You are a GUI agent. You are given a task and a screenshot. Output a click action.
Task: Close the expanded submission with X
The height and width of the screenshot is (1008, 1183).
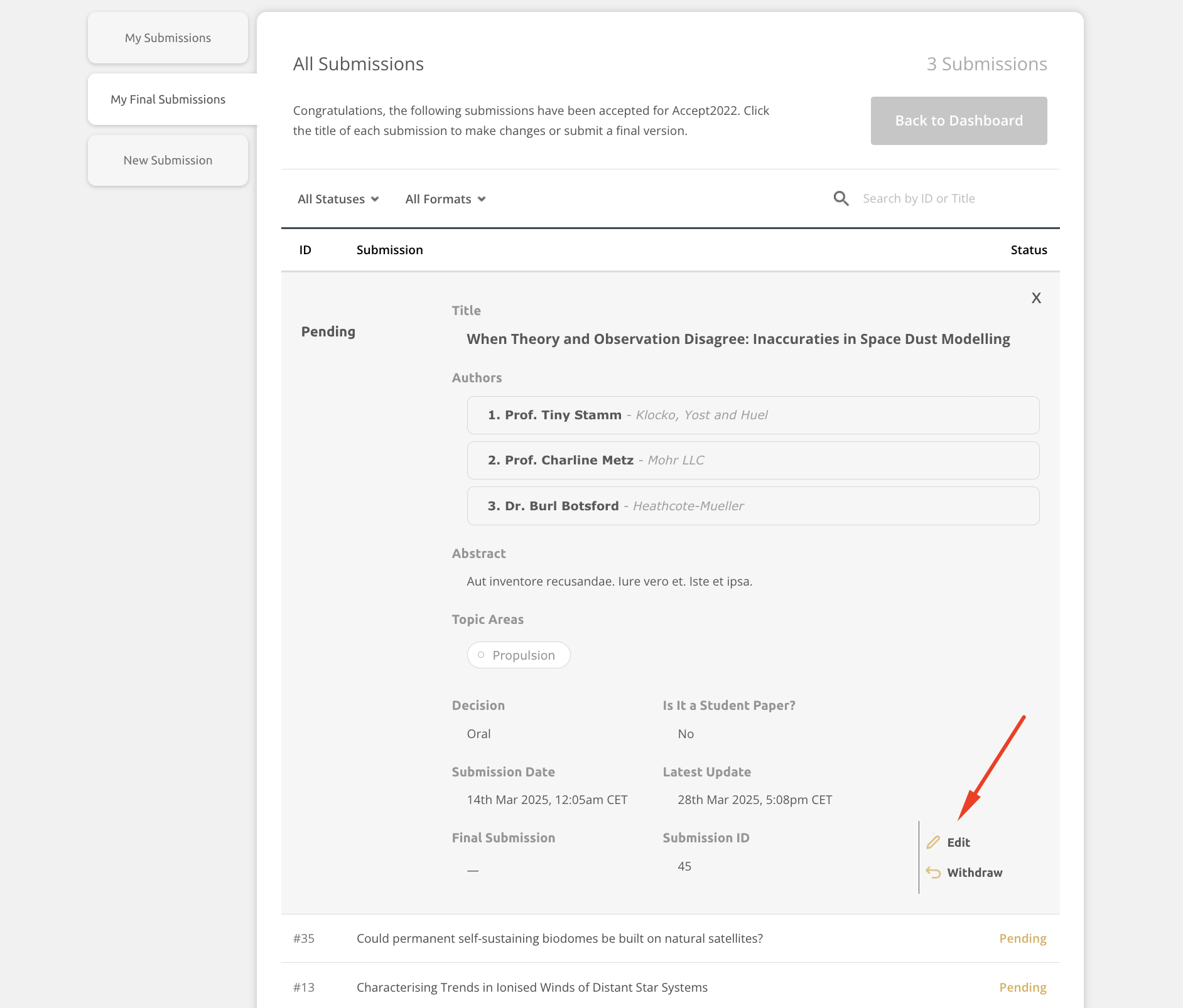(x=1036, y=298)
